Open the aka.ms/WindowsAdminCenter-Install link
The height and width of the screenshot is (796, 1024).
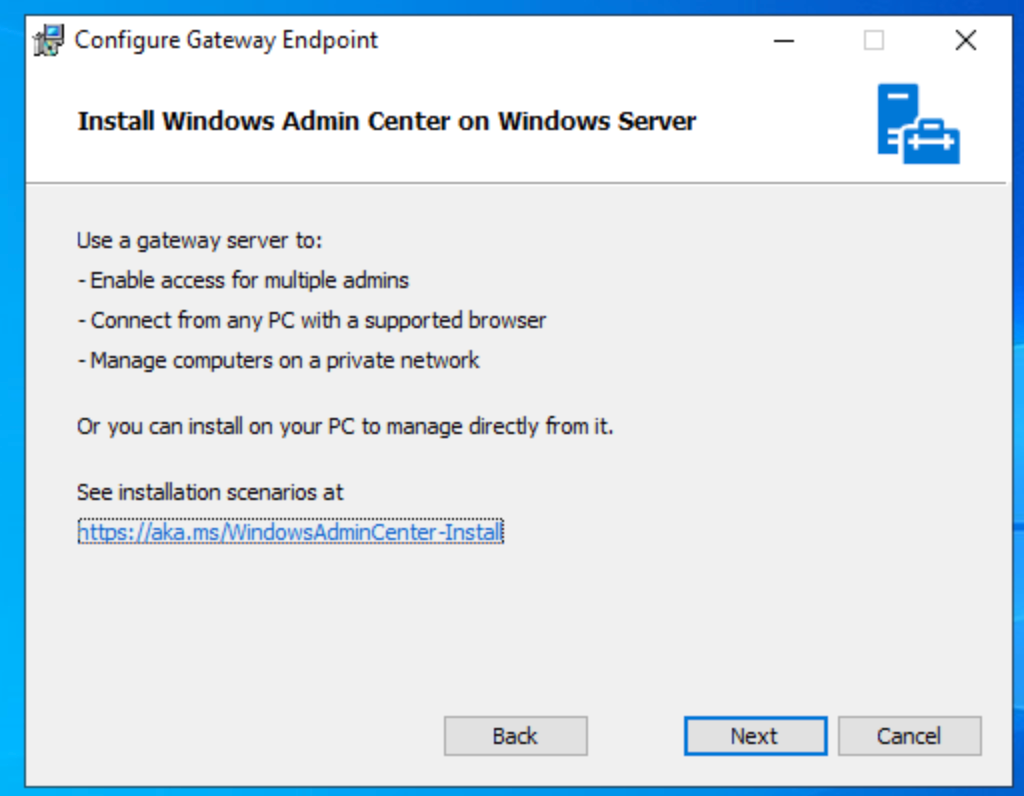pyautogui.click(x=290, y=533)
